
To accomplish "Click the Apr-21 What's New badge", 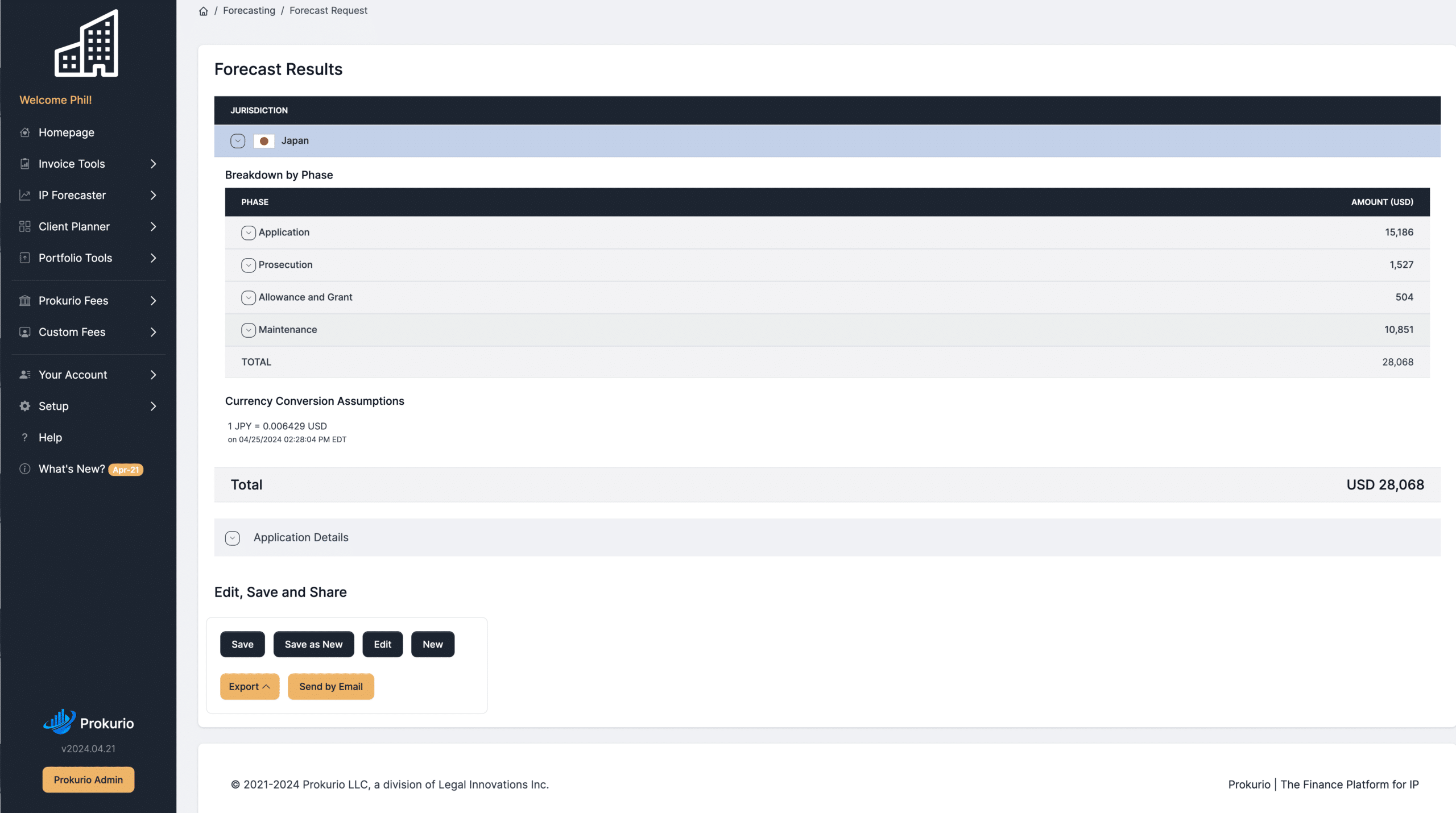I will coord(126,470).
